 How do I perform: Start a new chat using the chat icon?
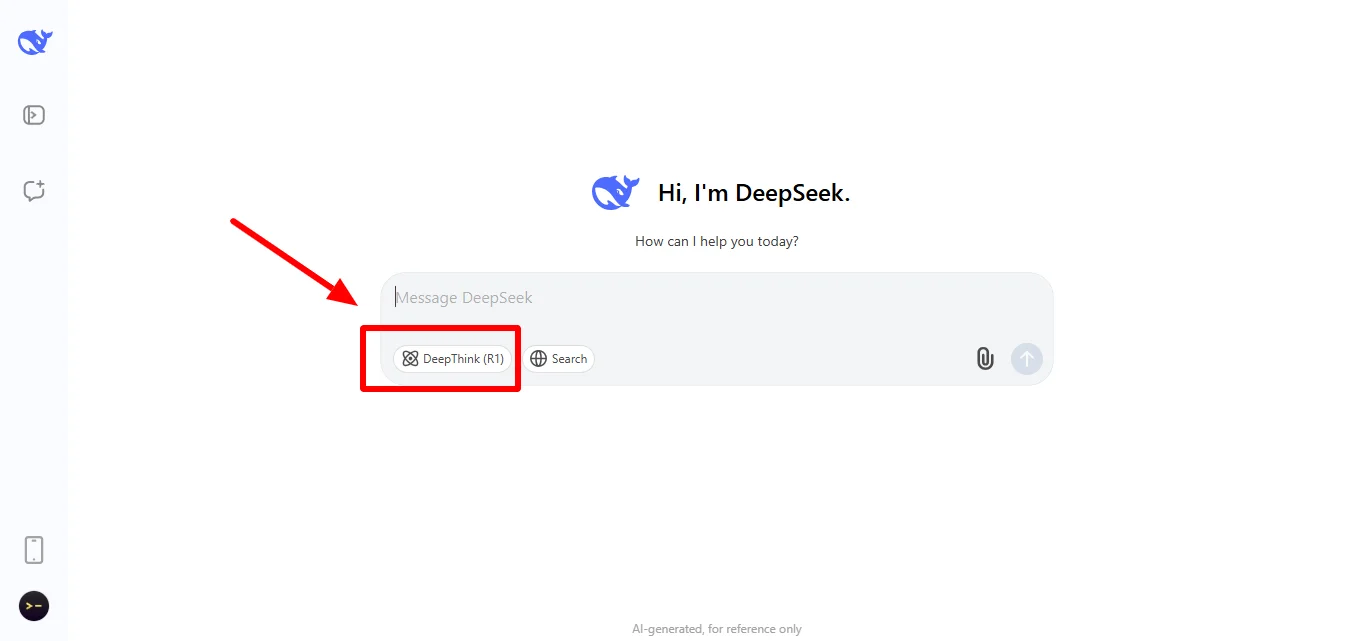click(x=33, y=190)
